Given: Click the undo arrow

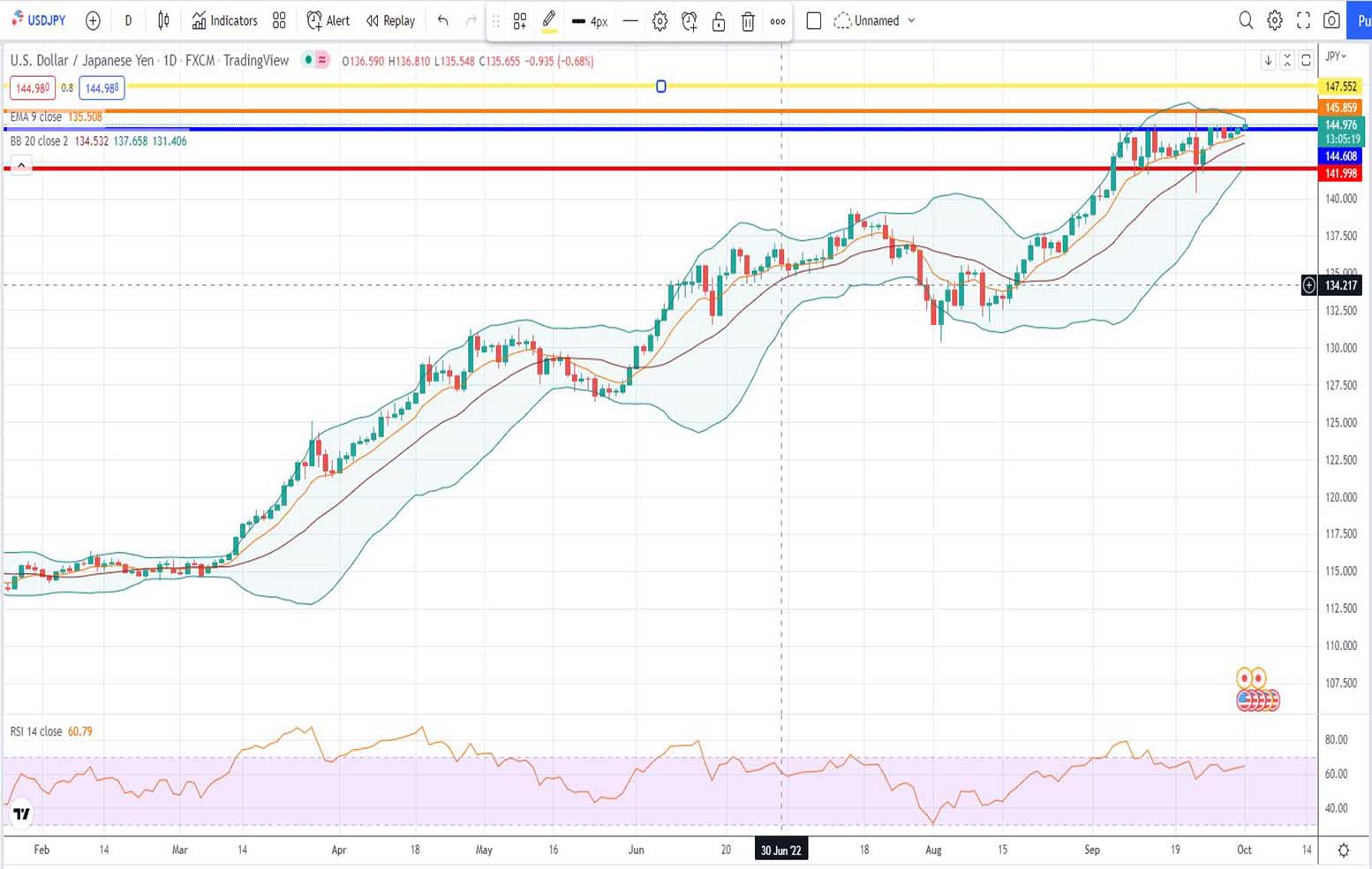Looking at the screenshot, I should click(443, 20).
